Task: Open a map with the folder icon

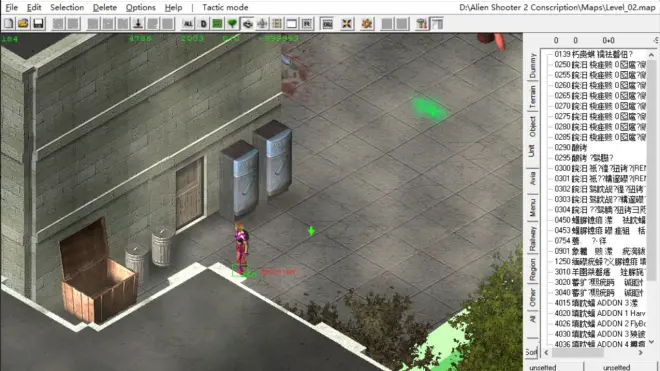Action: tap(23, 24)
